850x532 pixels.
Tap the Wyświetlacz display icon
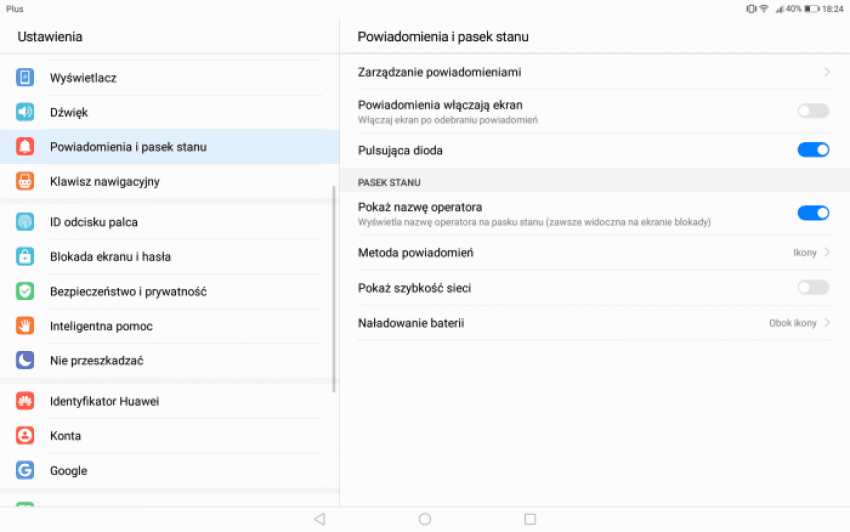[x=25, y=77]
